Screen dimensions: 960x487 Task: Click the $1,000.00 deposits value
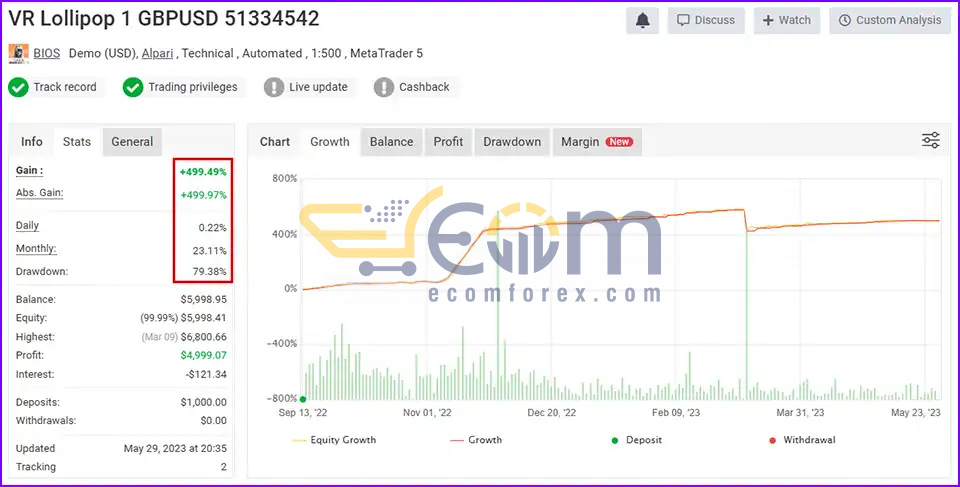(204, 402)
